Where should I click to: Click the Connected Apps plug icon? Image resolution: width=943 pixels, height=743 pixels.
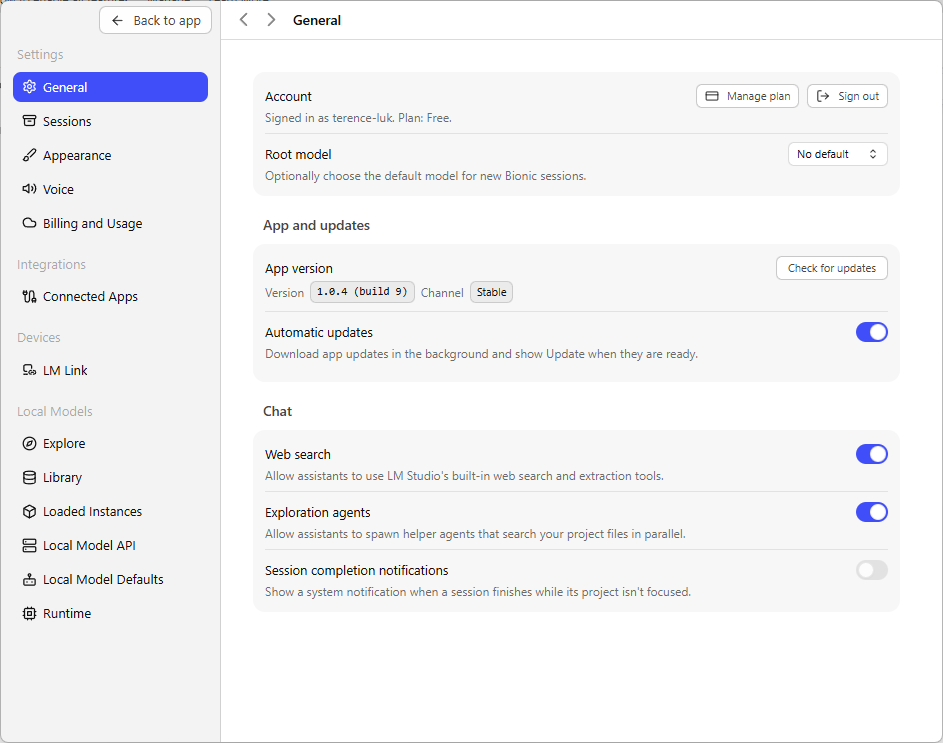29,297
